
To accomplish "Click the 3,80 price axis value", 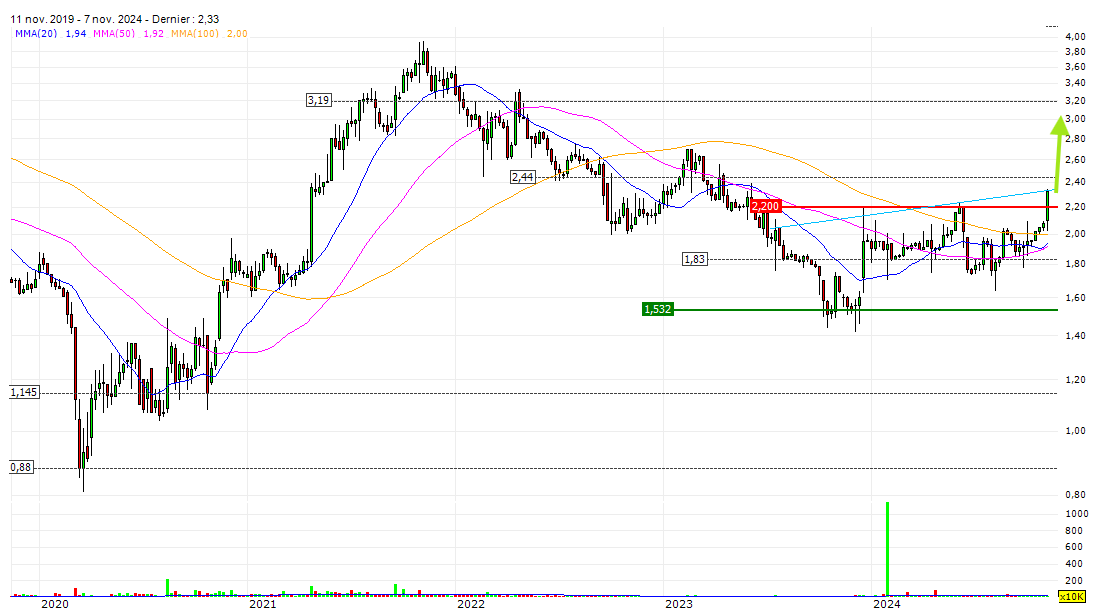I will coord(1075,52).
